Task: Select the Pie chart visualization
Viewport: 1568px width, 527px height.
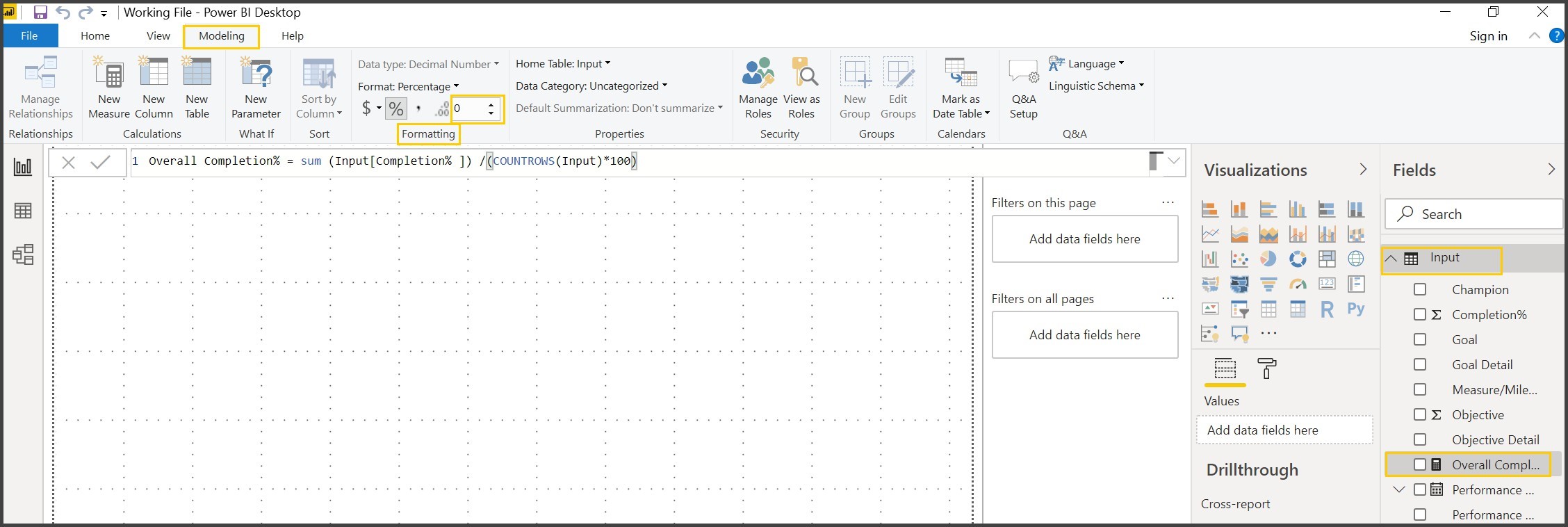Action: pos(1268,259)
